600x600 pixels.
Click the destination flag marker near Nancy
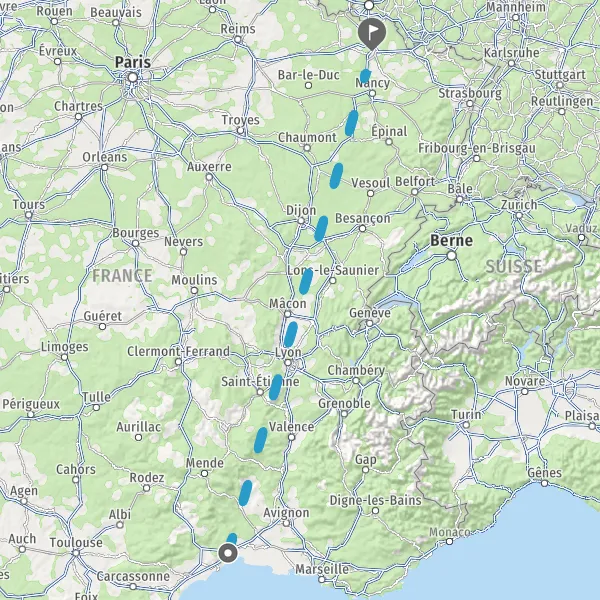pos(372,34)
